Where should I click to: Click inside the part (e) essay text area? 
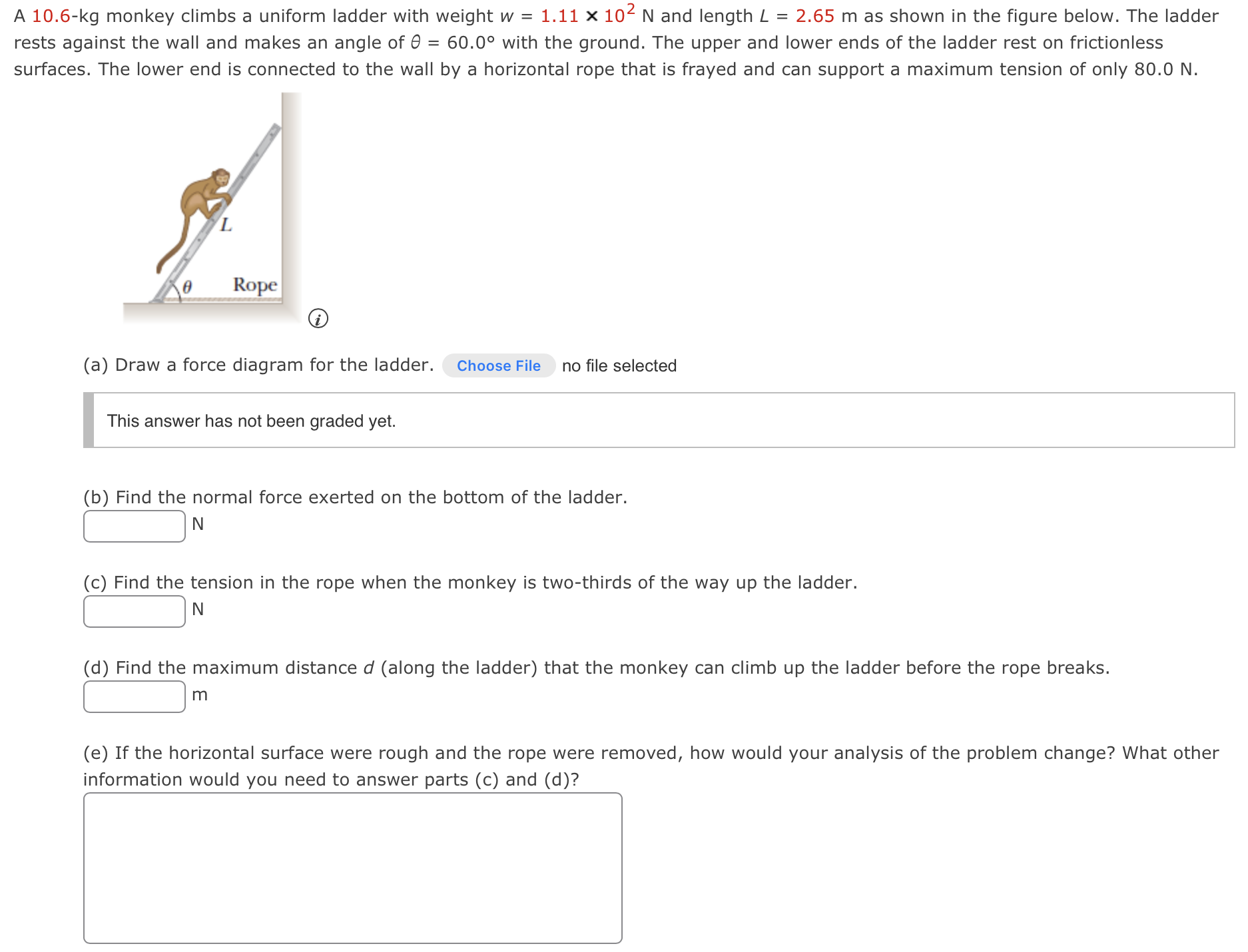tap(353, 868)
